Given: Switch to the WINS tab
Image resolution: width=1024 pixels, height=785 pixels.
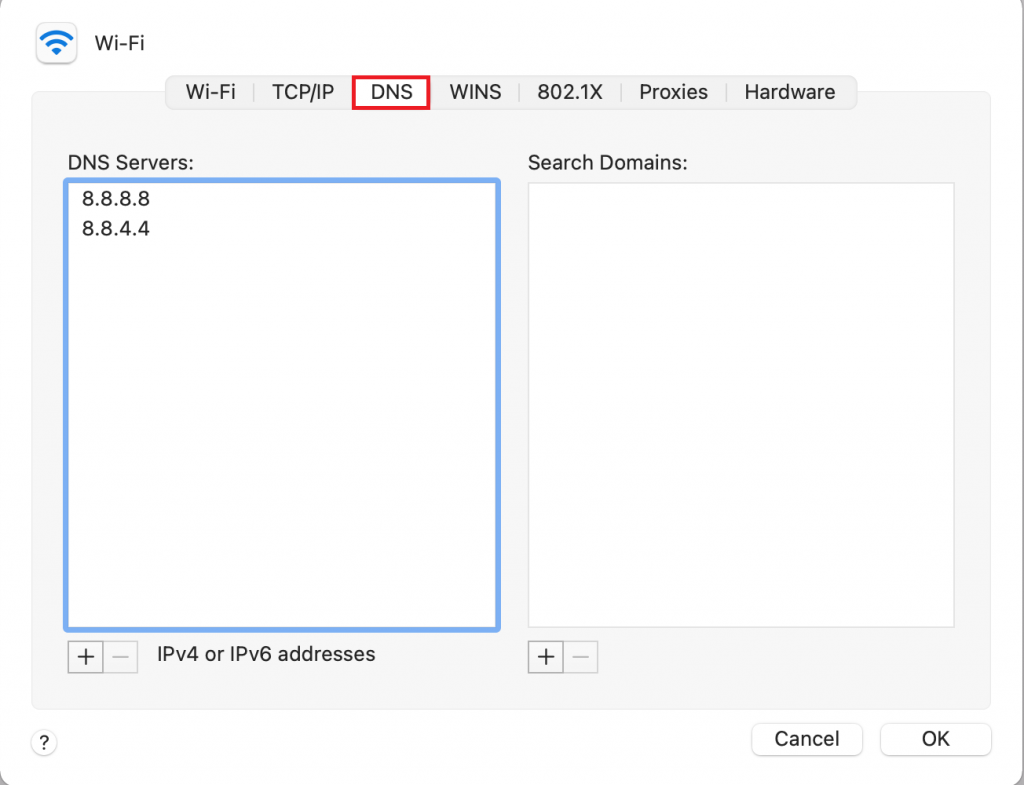Looking at the screenshot, I should click(475, 92).
